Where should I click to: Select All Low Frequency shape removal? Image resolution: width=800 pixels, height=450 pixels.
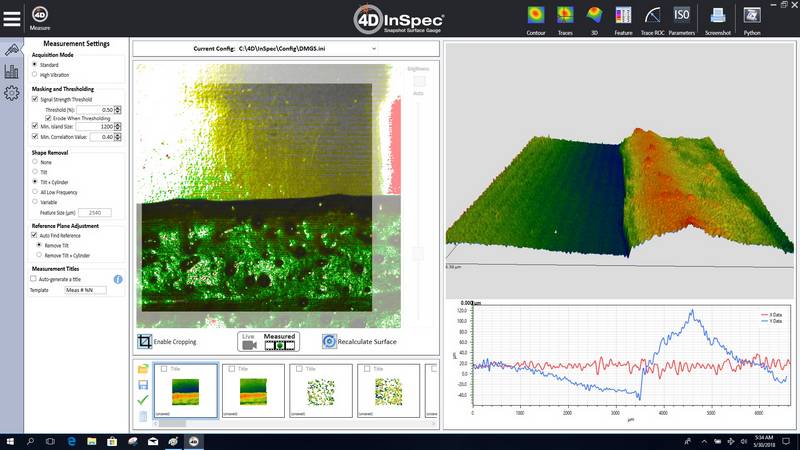click(35, 192)
